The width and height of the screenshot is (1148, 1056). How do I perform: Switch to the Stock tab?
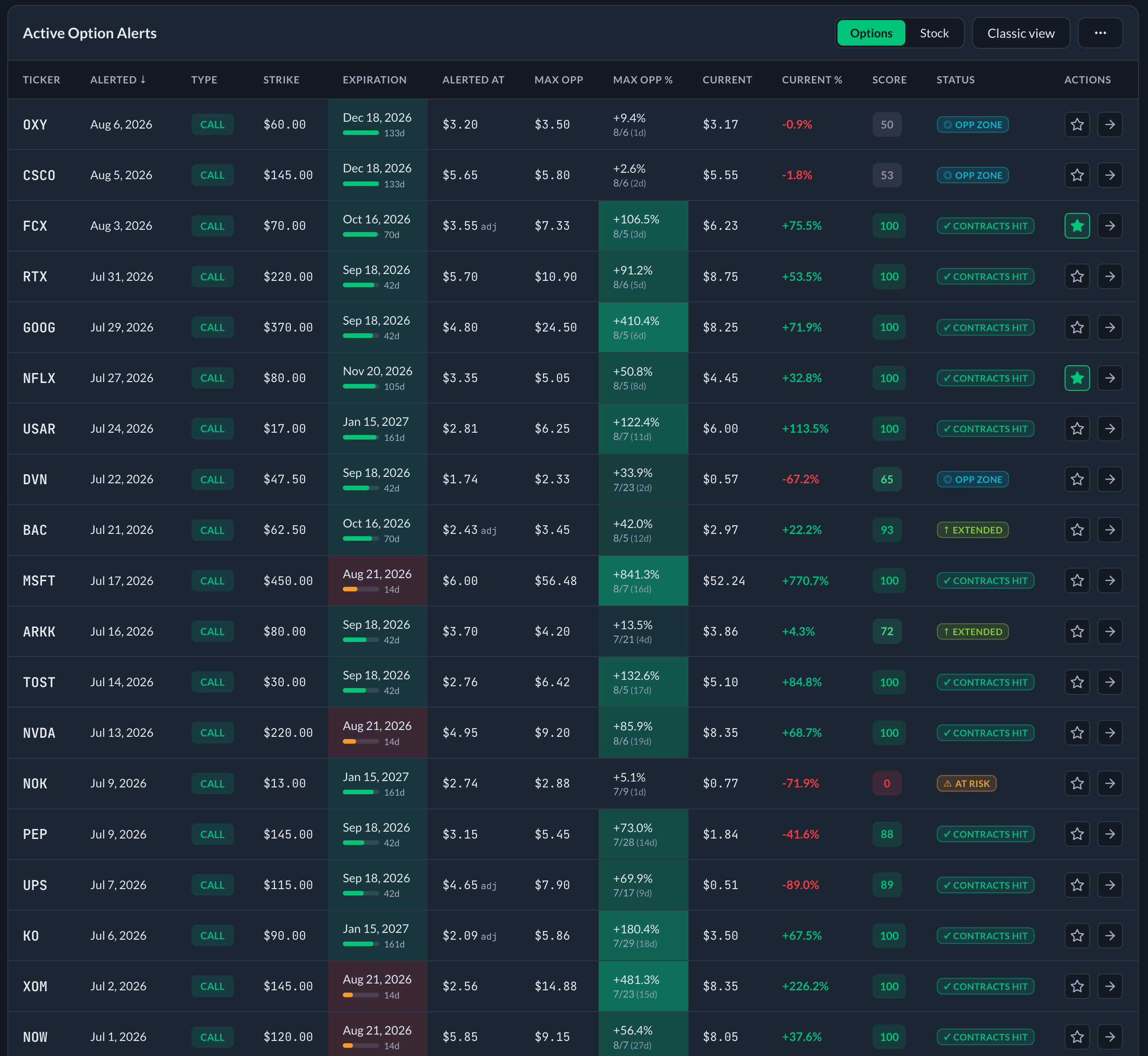934,33
